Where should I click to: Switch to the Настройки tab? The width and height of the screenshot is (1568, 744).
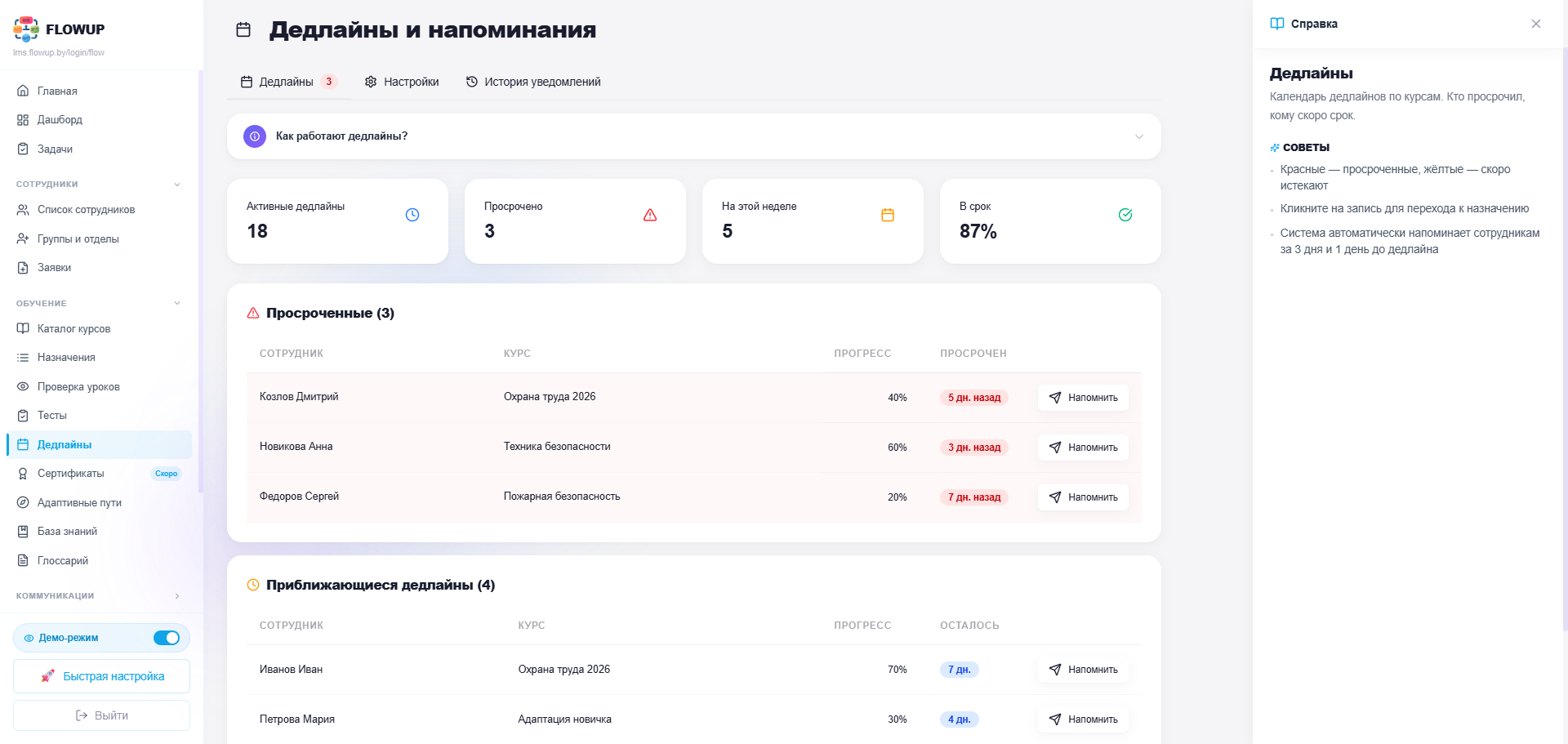coord(402,82)
